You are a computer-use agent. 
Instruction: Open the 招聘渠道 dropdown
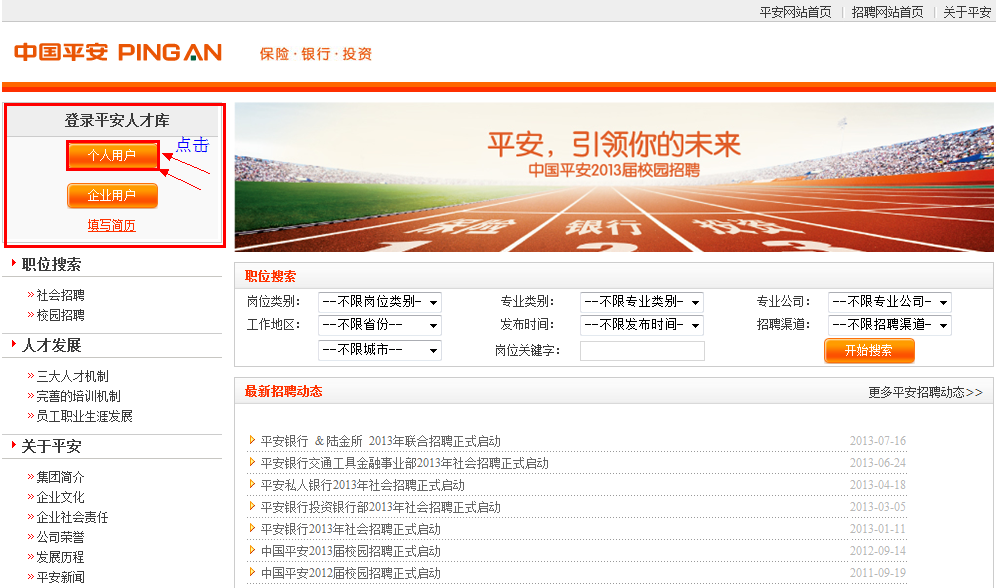(889, 325)
